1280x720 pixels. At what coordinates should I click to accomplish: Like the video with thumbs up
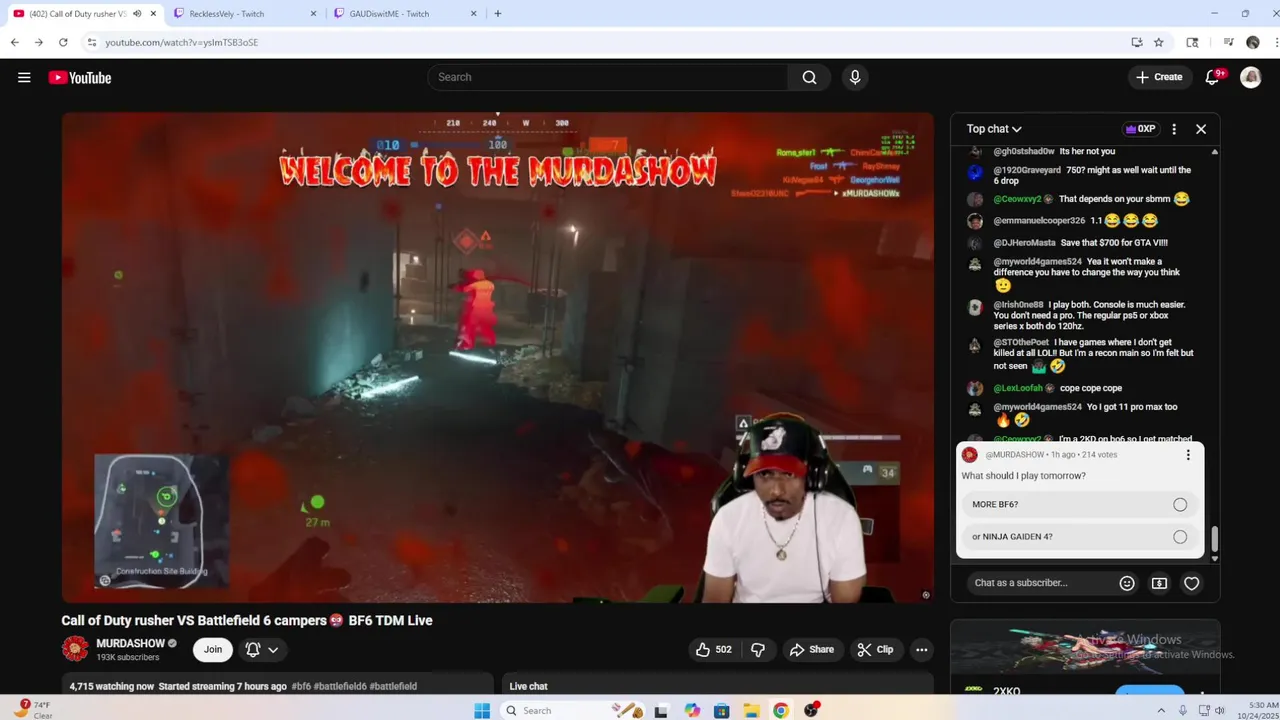point(713,649)
